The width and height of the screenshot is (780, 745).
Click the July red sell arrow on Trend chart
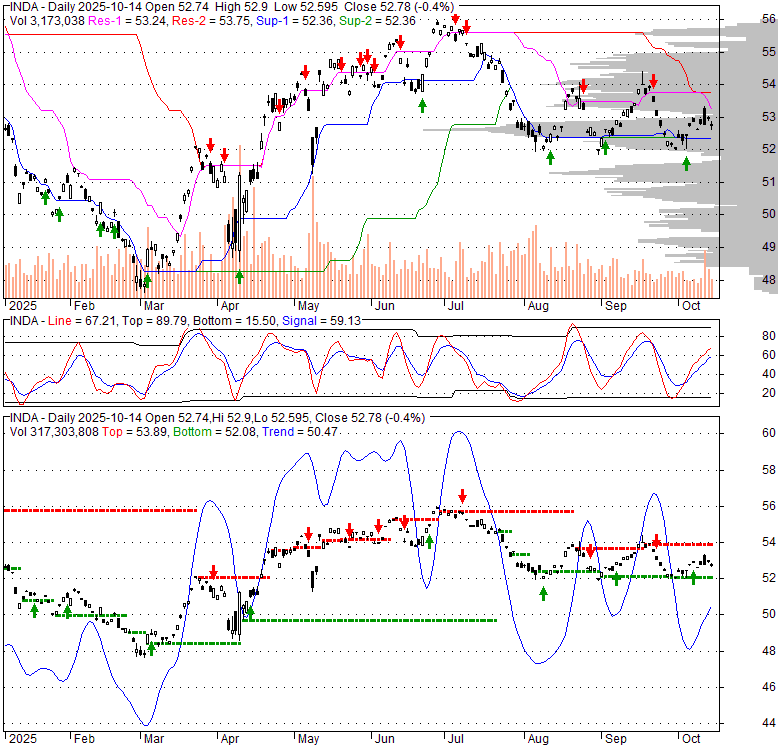click(463, 495)
